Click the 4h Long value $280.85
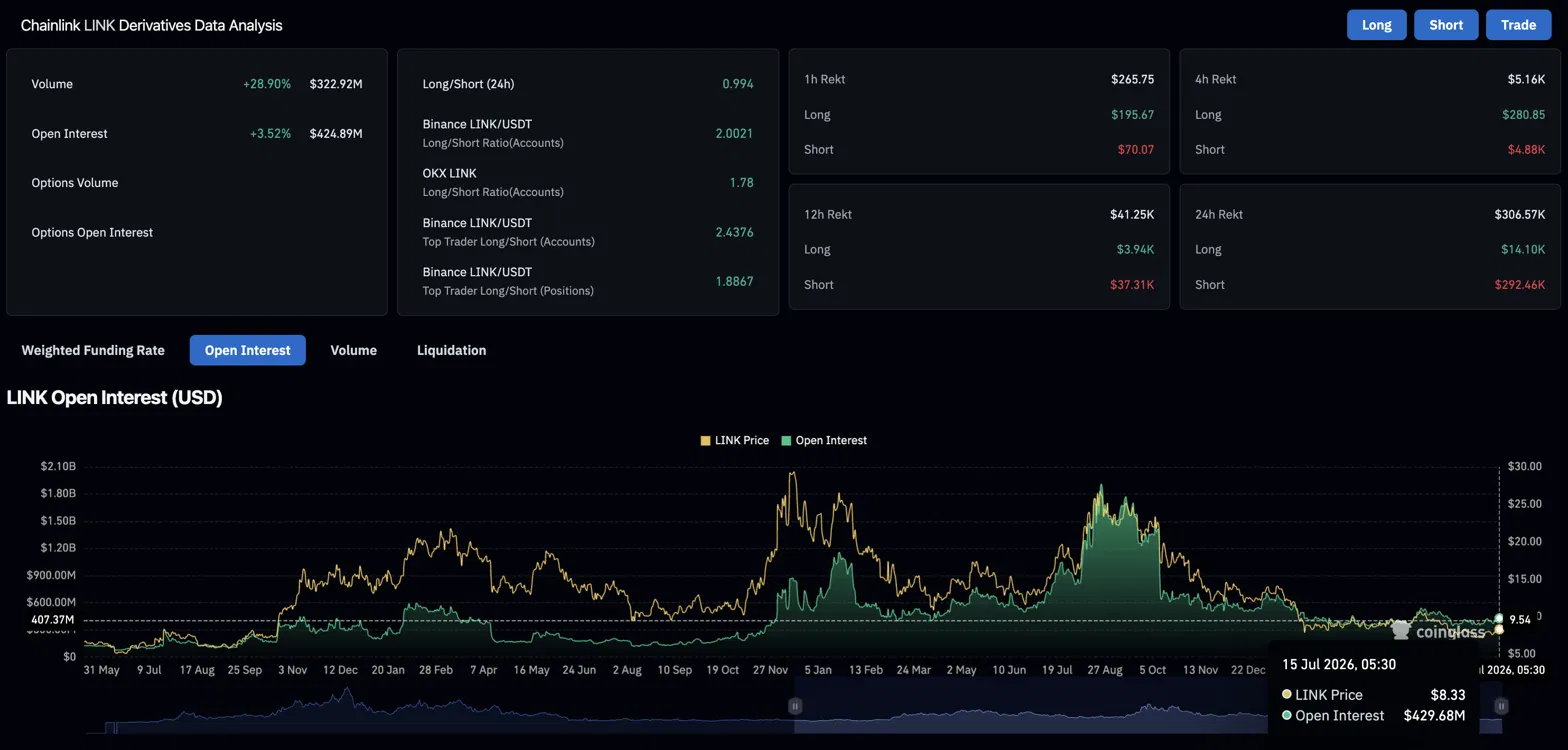This screenshot has height=750, width=1568. 1523,114
